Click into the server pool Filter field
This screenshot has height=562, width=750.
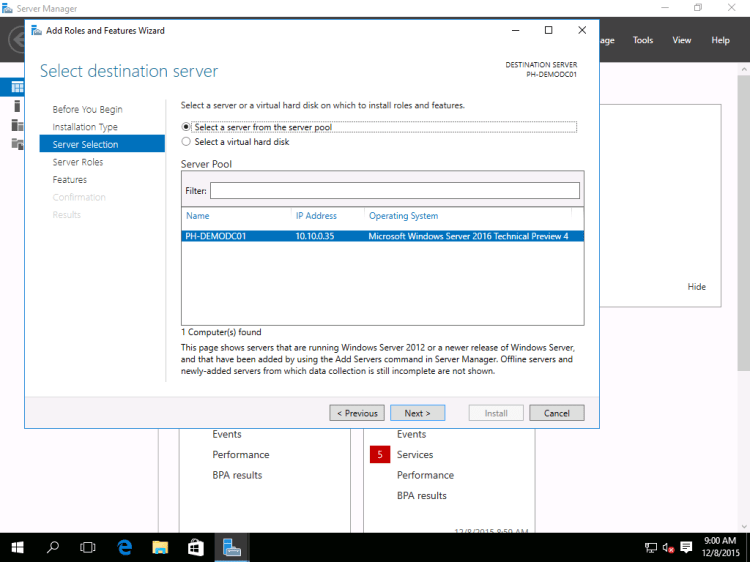point(394,190)
